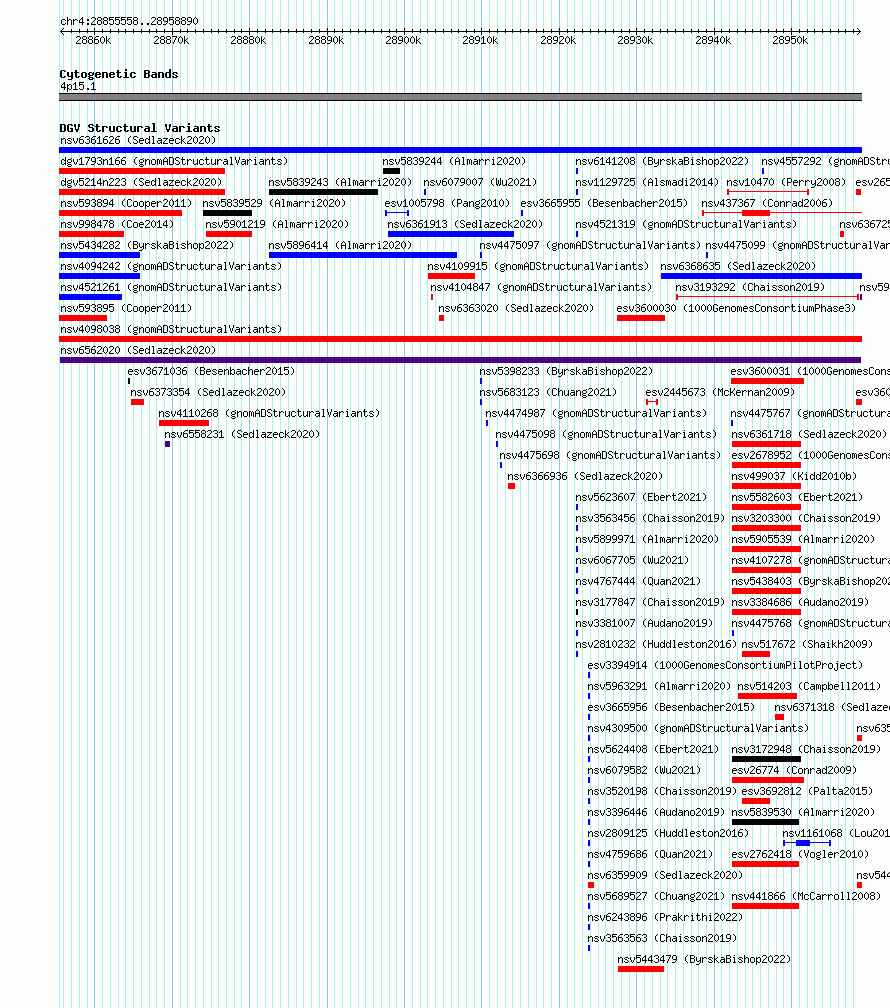This screenshot has width=890, height=1008.
Task: Click esv1005798 (Pang2010) label
Action: point(447,203)
